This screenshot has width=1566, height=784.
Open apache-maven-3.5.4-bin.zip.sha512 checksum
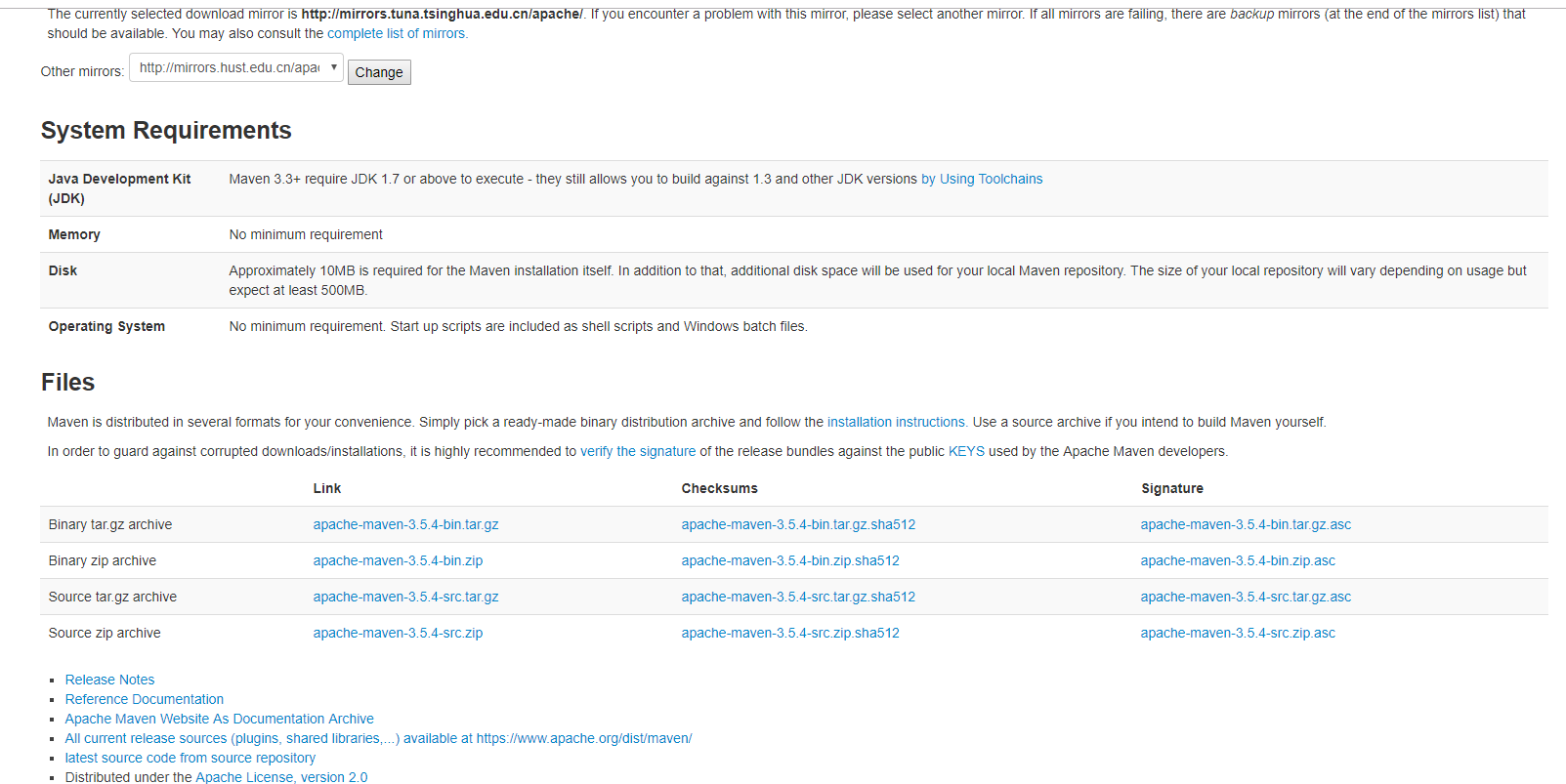pos(790,560)
